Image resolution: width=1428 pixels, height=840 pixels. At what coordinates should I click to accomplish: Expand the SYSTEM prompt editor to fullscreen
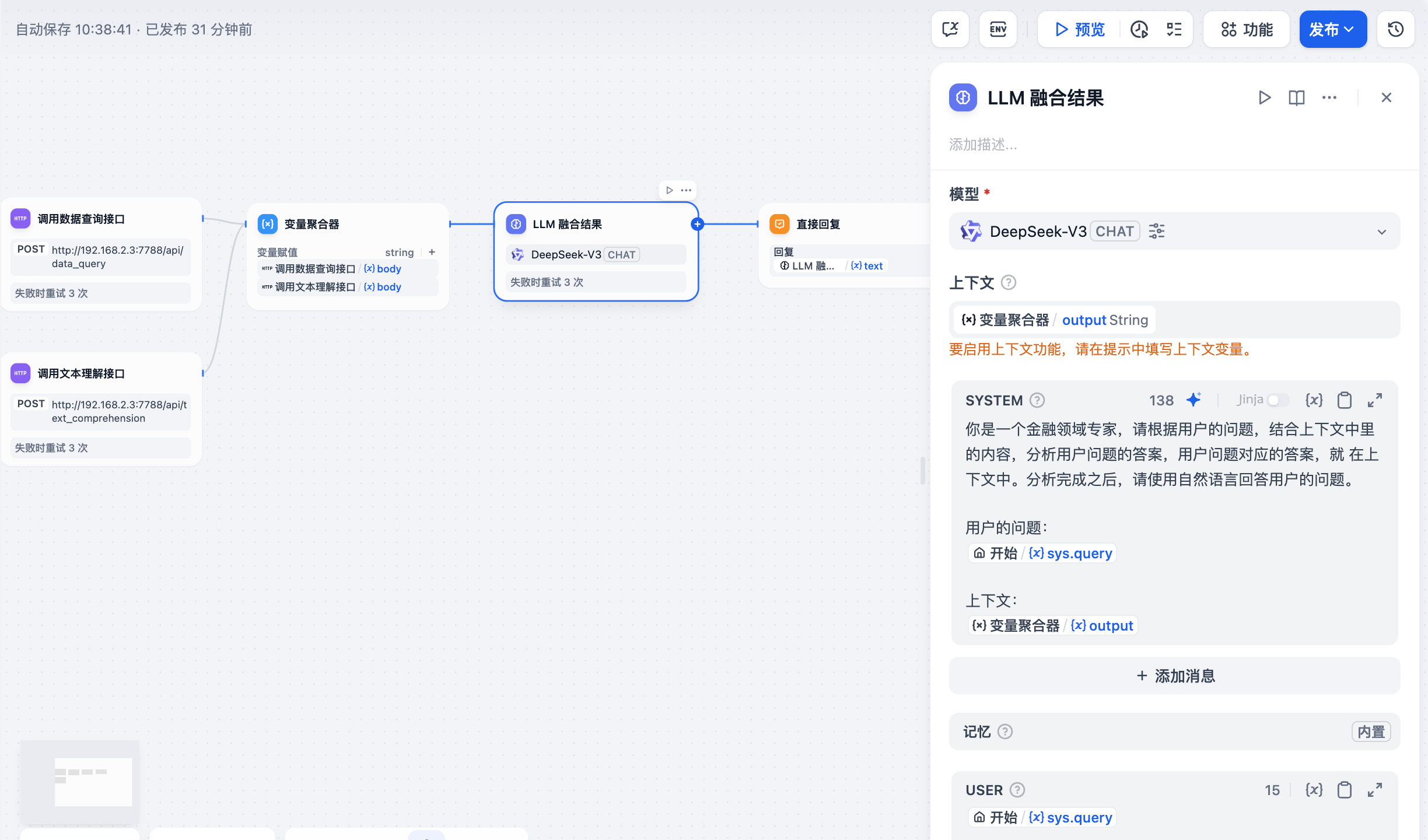[x=1375, y=400]
